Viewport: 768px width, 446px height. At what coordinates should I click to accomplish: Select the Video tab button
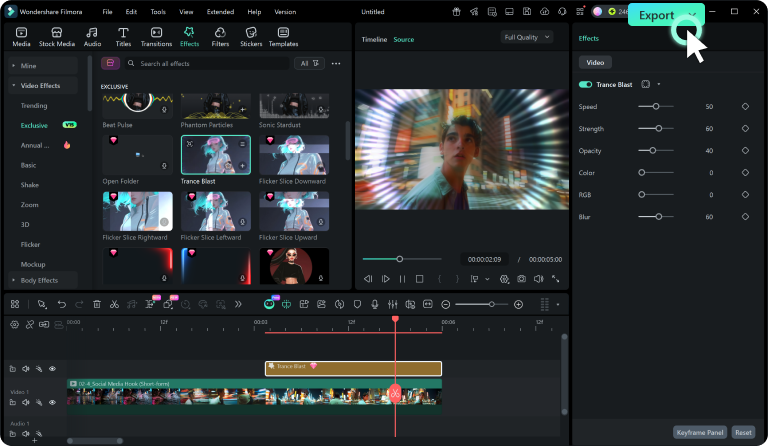pyautogui.click(x=595, y=62)
